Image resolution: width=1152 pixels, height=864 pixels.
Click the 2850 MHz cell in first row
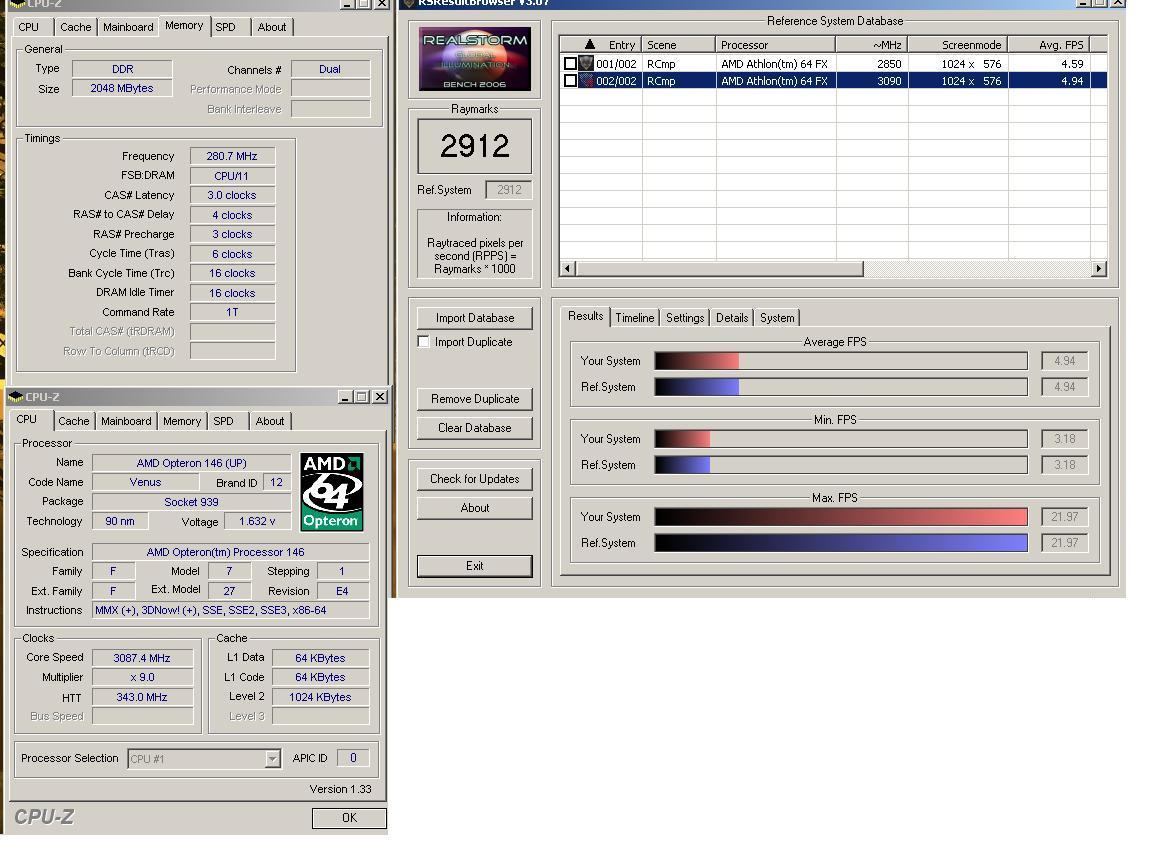[872, 64]
